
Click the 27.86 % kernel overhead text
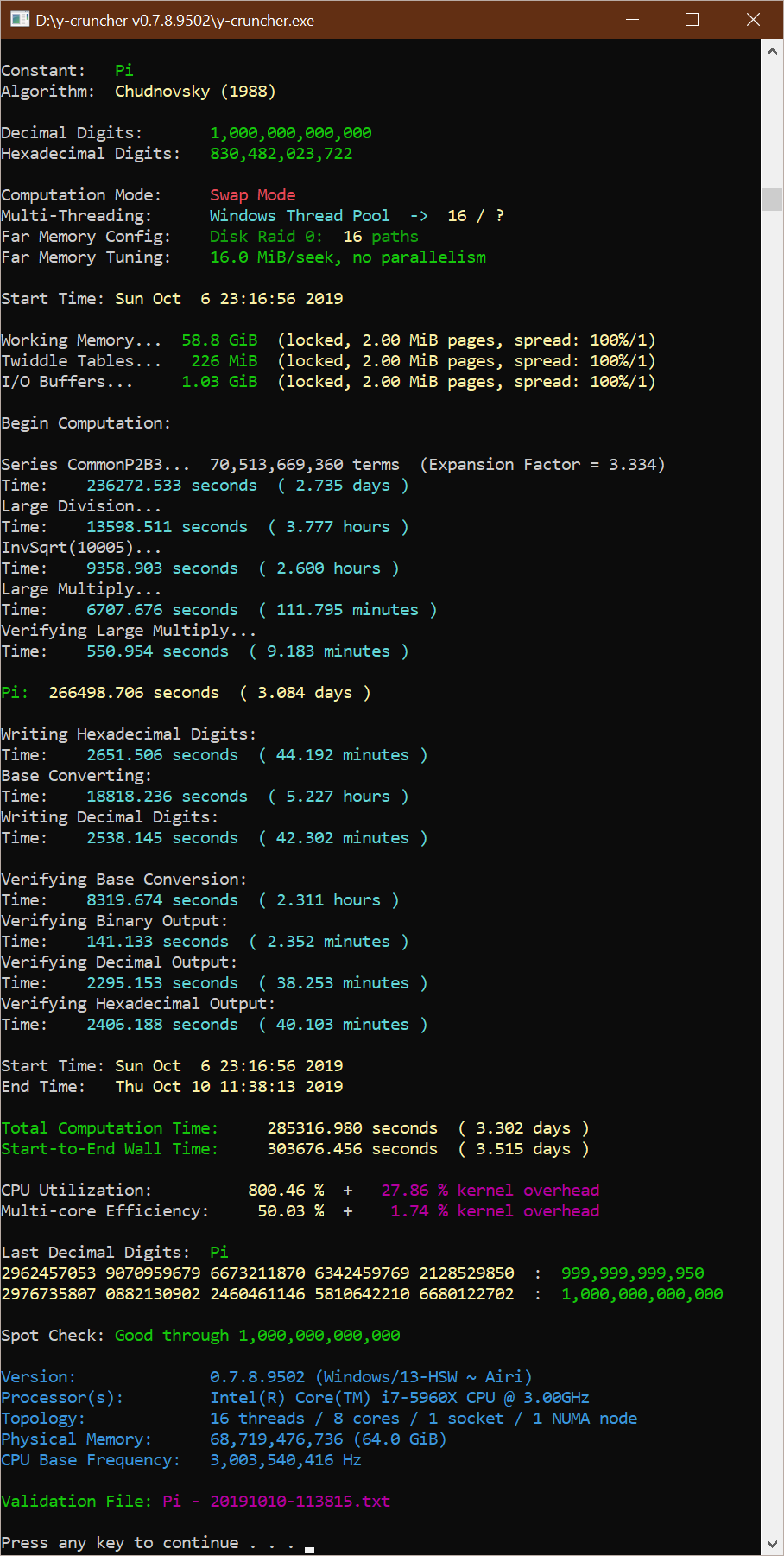(490, 1191)
